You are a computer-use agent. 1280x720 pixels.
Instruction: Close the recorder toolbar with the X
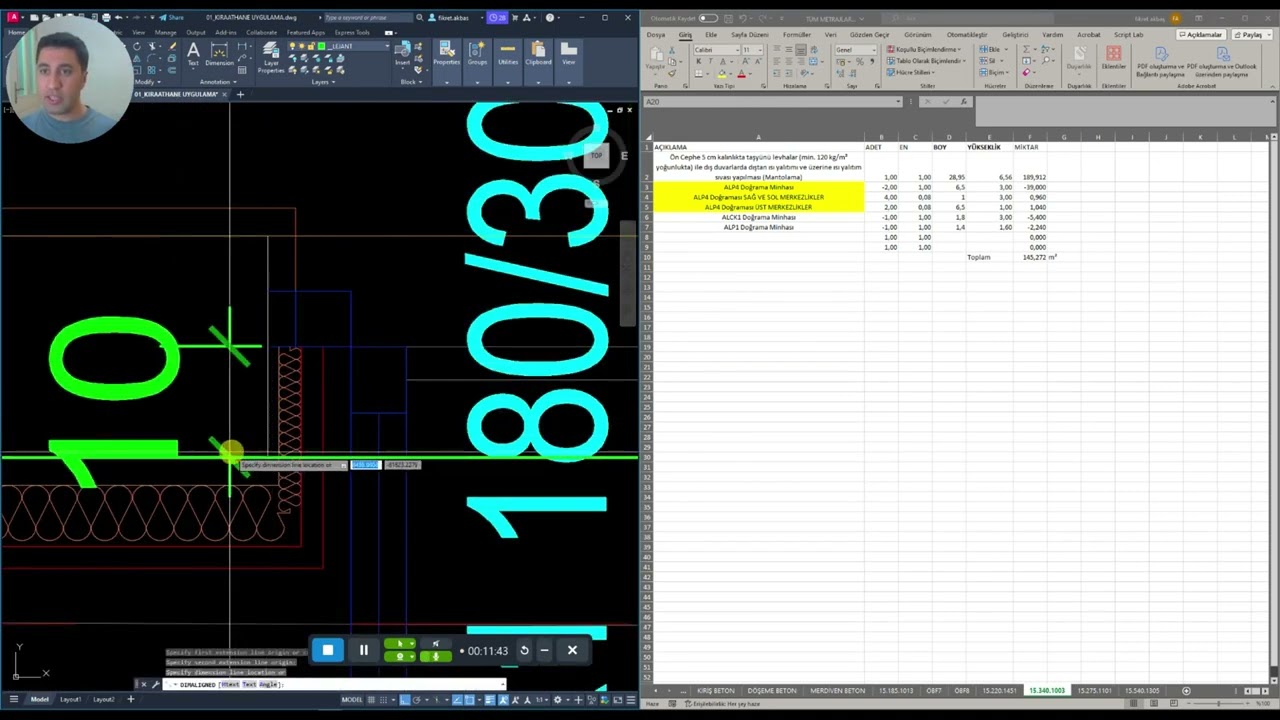click(572, 650)
